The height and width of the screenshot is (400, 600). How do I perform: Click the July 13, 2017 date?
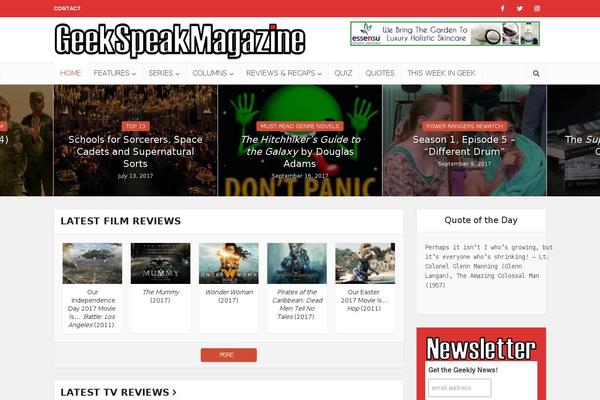pyautogui.click(x=135, y=176)
